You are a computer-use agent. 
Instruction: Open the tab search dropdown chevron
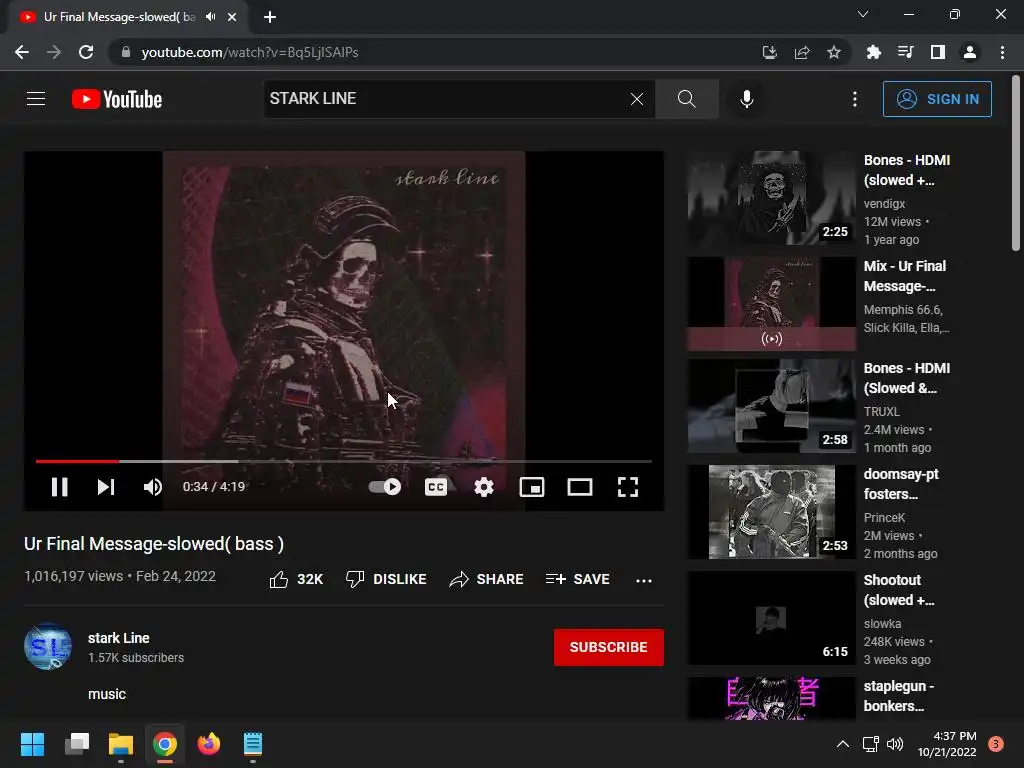coord(863,14)
